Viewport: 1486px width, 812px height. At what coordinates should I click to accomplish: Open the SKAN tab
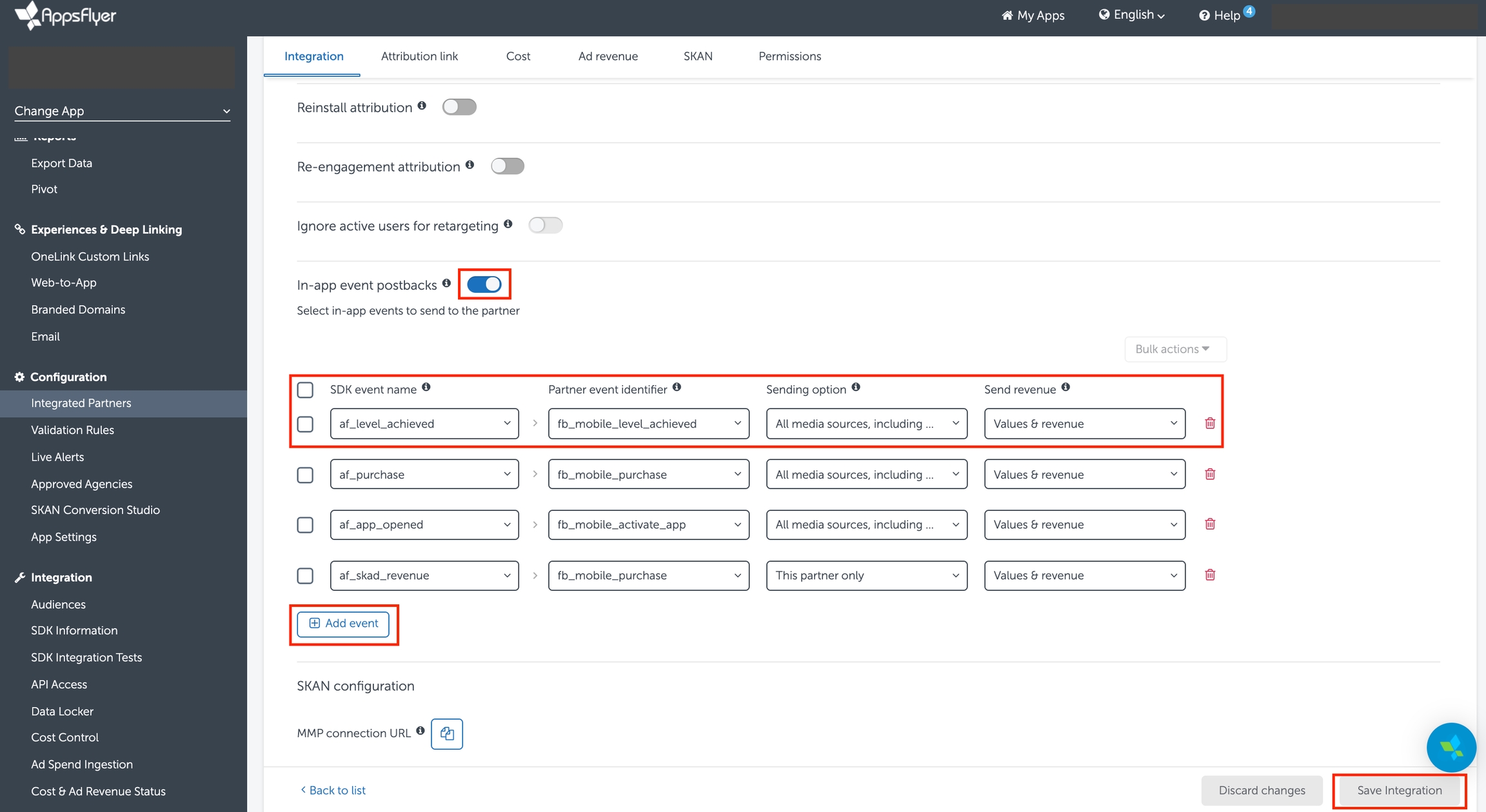(x=698, y=56)
